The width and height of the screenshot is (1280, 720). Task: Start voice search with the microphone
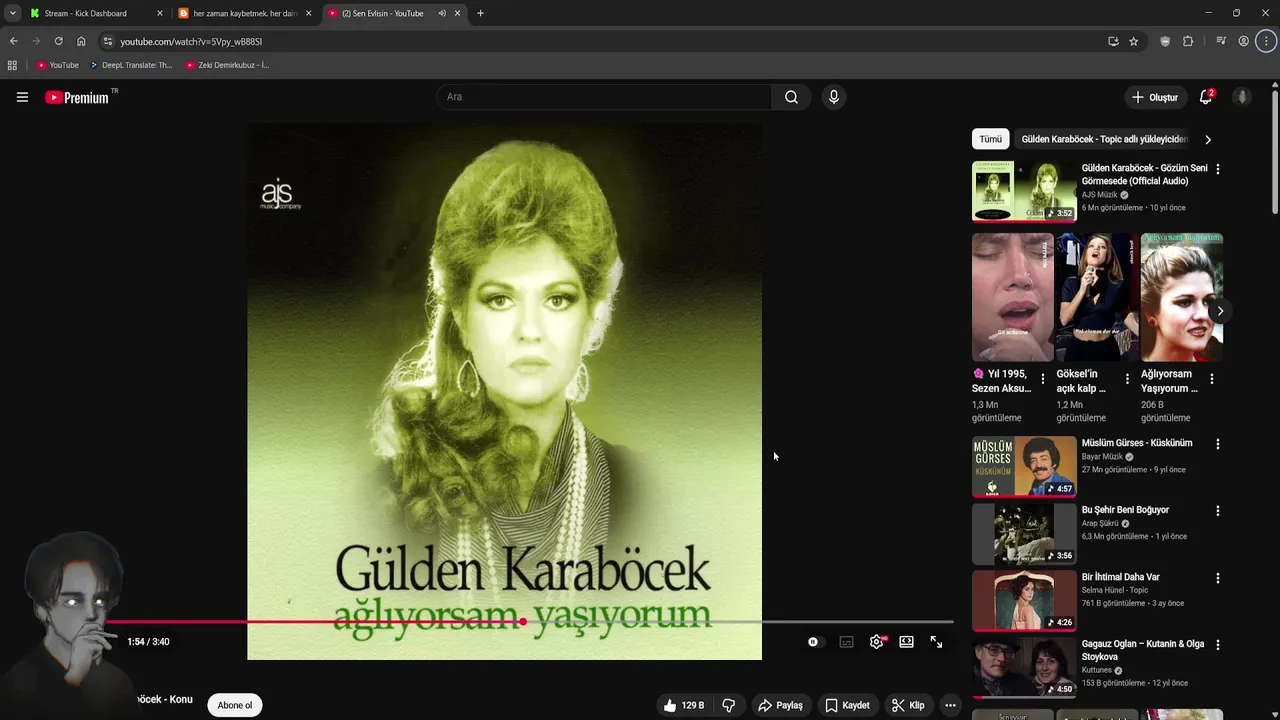click(833, 97)
